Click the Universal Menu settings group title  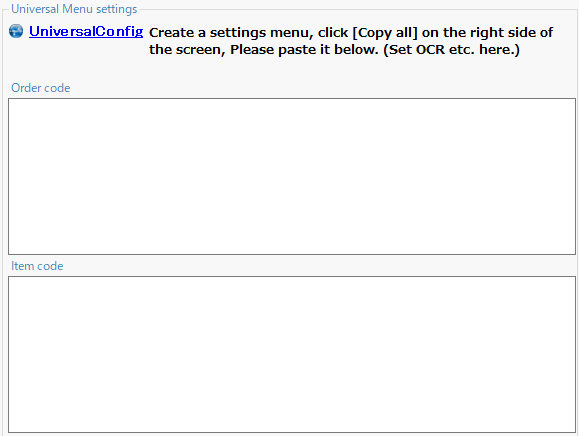[74, 9]
